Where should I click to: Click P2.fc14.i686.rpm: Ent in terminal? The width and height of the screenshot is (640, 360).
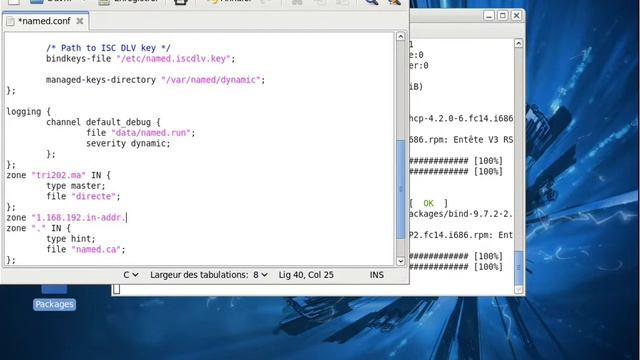pyautogui.click(x=461, y=236)
